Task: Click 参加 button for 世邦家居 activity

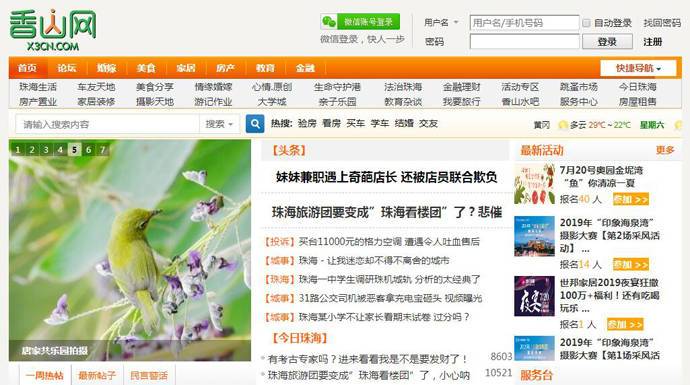Action: (x=625, y=325)
